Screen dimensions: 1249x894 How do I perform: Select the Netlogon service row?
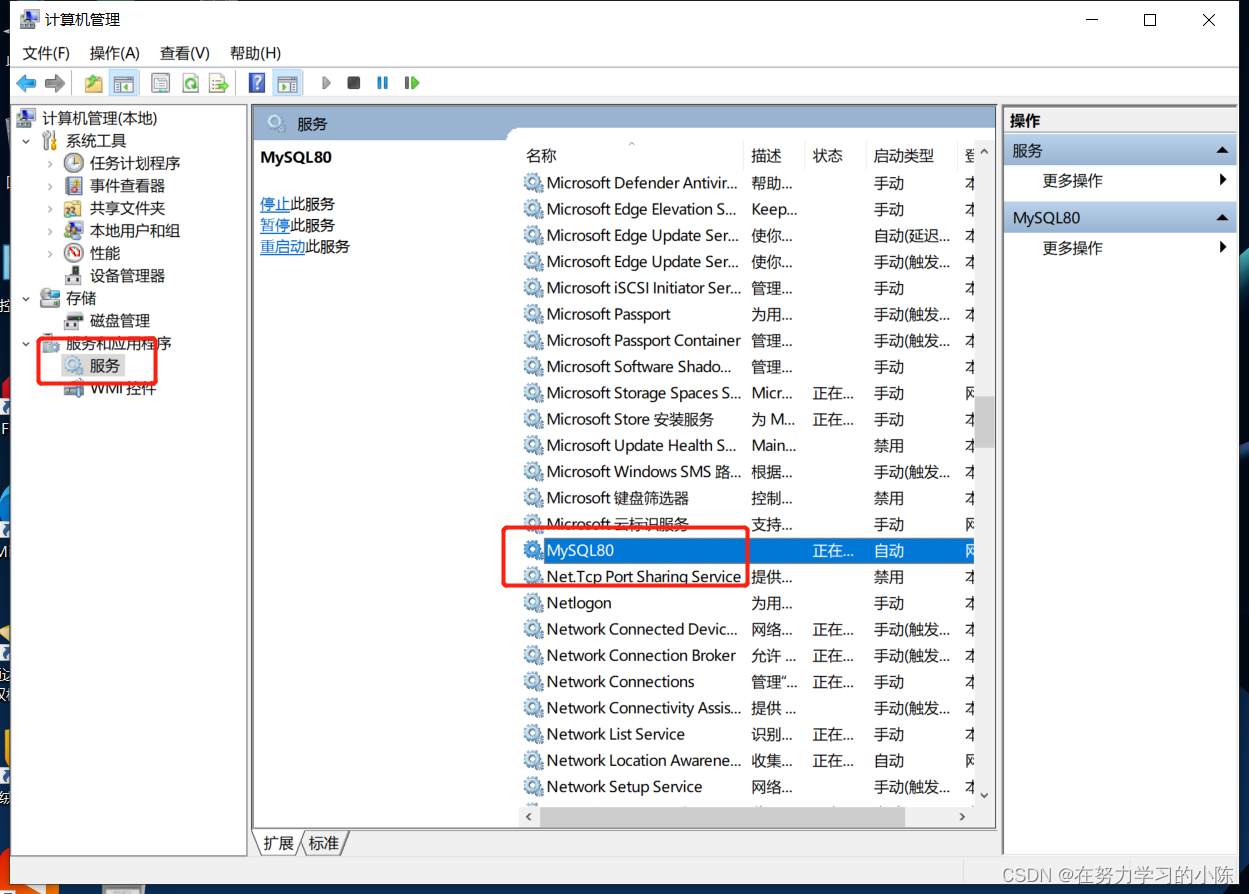coord(580,602)
